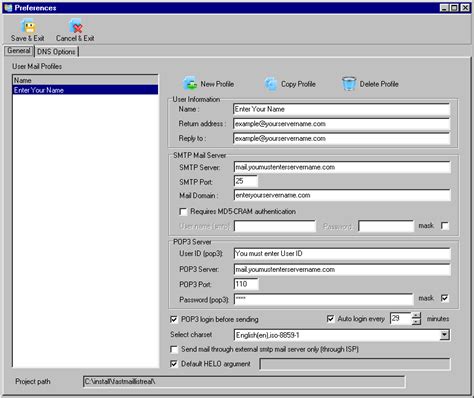The image size is (474, 398).
Task: Click the Save & Exit icon
Action: 29,27
